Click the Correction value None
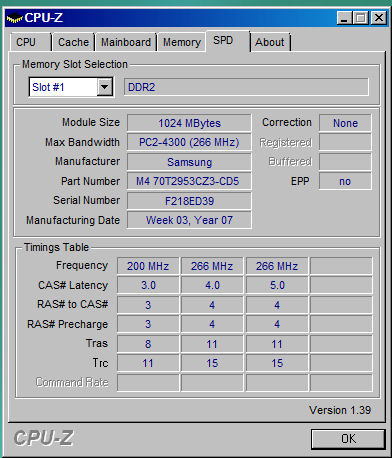 (x=345, y=123)
